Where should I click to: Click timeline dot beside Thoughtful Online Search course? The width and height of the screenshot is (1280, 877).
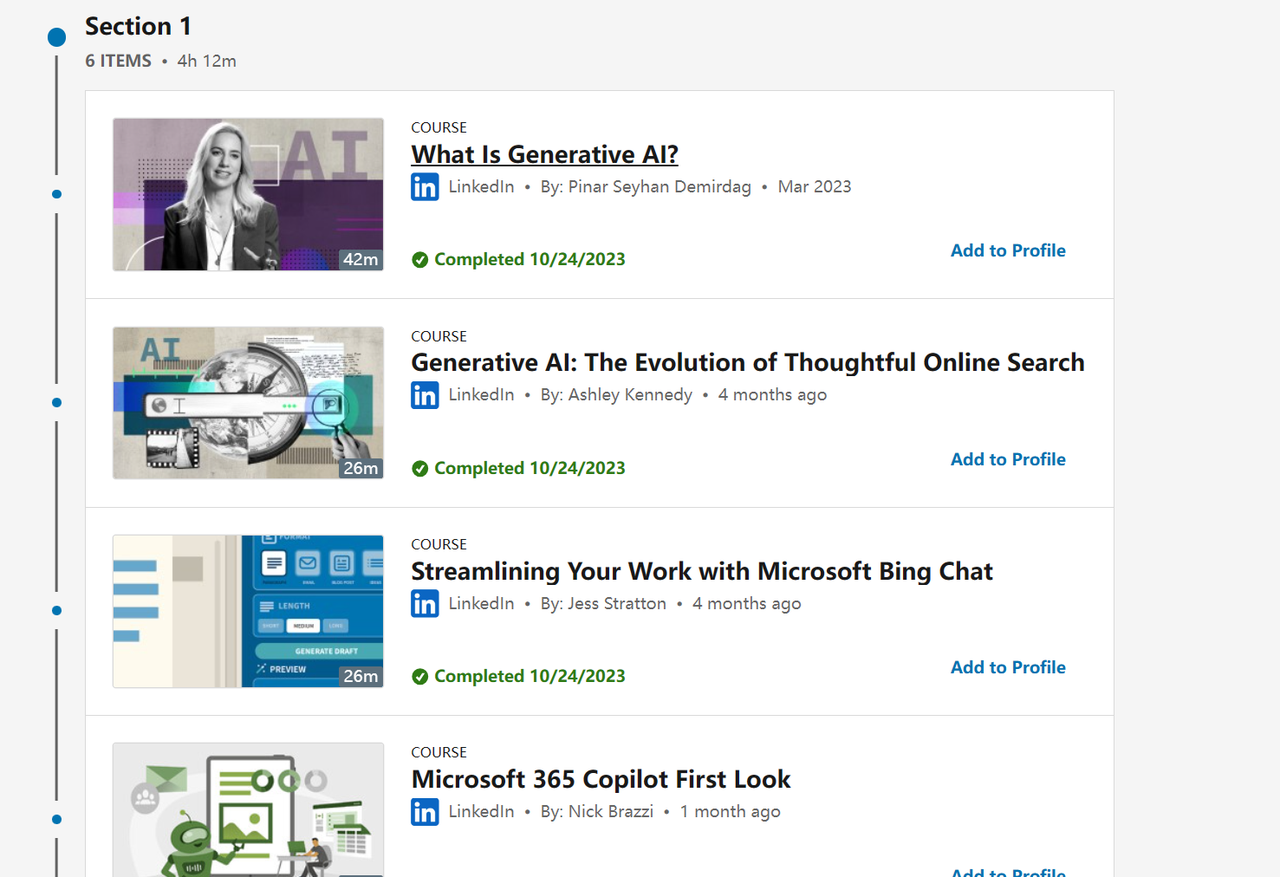(57, 403)
